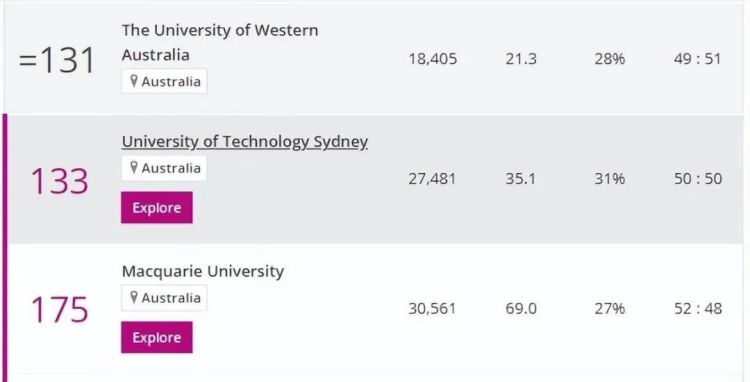The width and height of the screenshot is (750, 382).
Task: Click student count 27,481
Action: [x=432, y=179]
